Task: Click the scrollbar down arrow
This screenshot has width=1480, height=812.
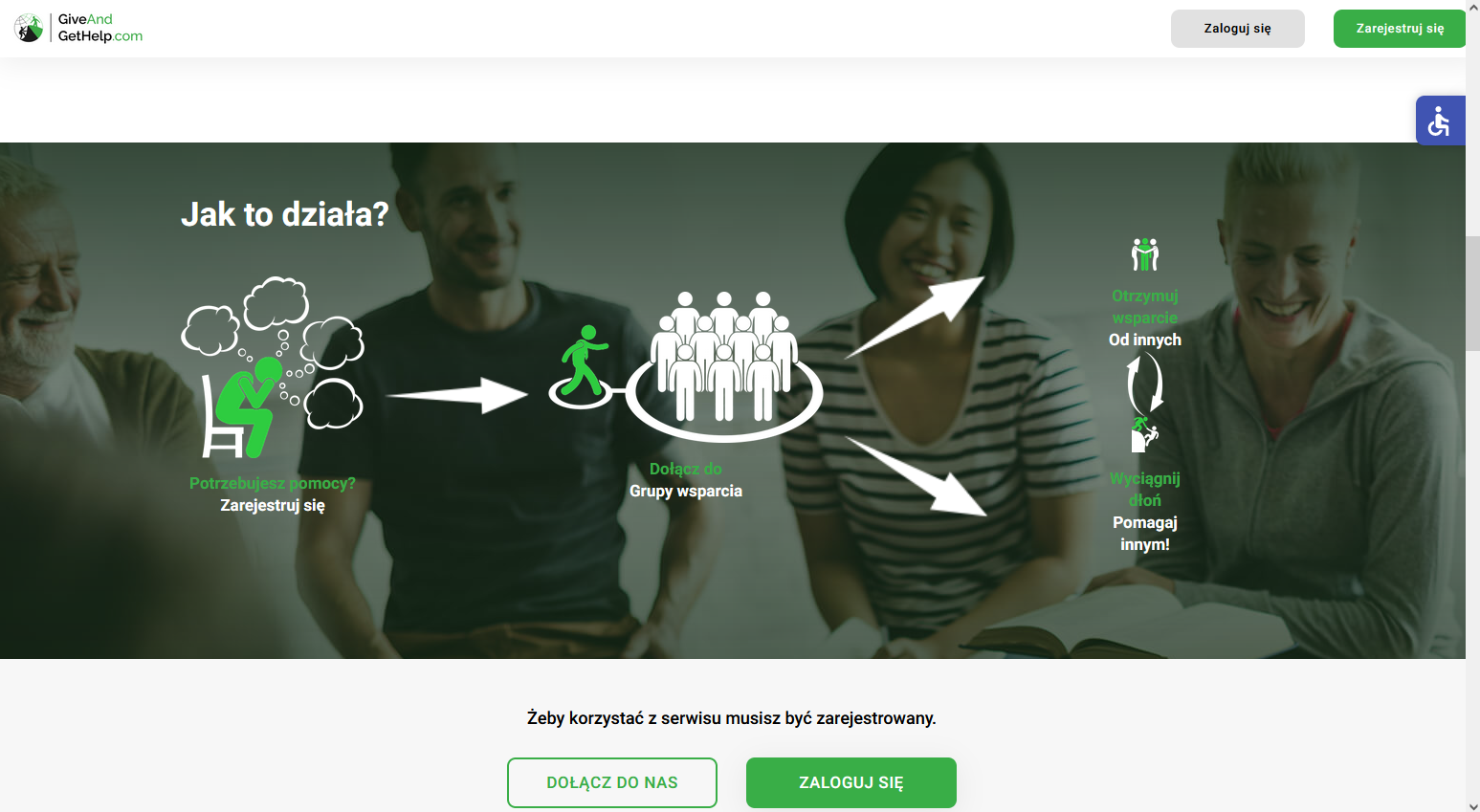Action: [x=1473, y=805]
